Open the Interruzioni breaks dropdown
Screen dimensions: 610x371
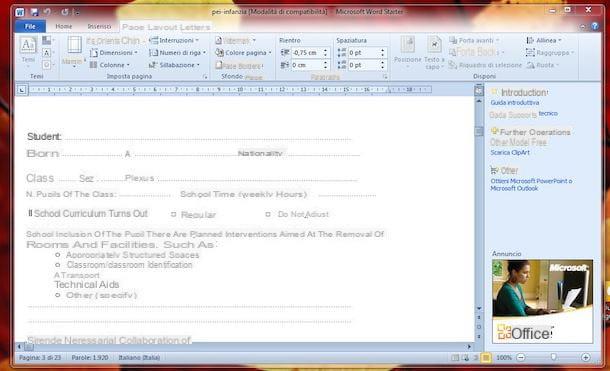click(x=174, y=40)
